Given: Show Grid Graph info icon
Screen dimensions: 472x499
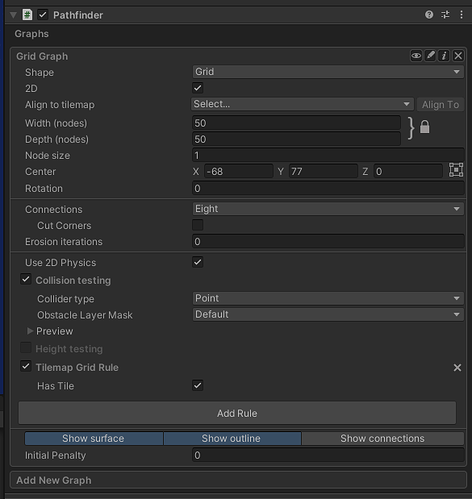Looking at the screenshot, I should [x=444, y=56].
